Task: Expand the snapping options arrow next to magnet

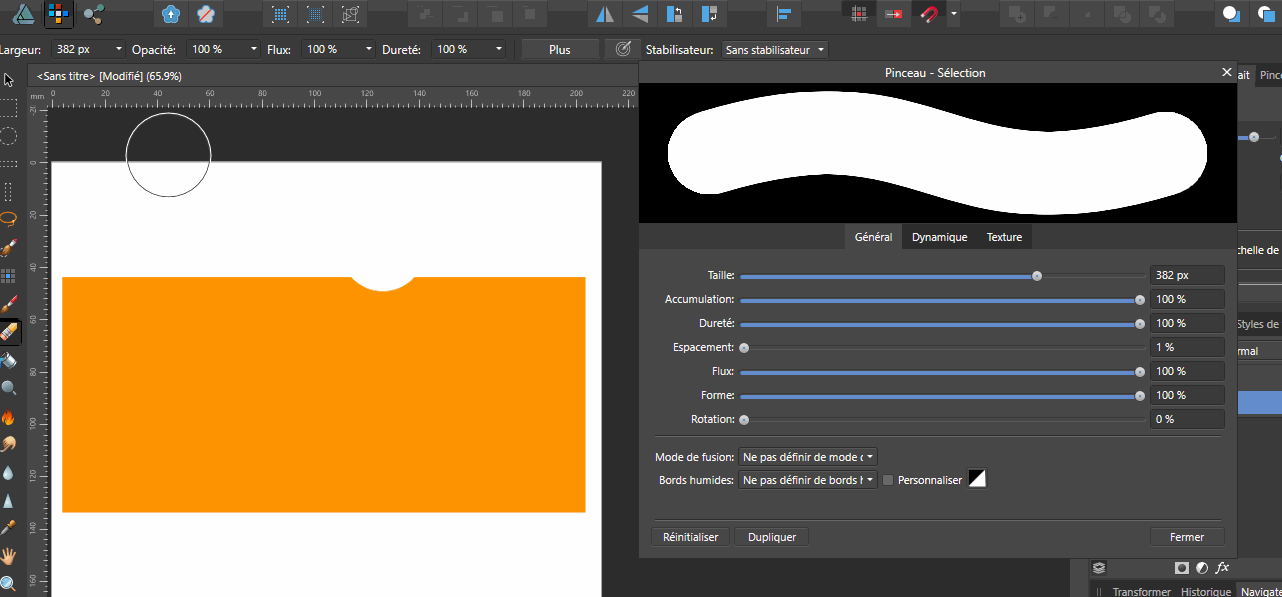Action: click(x=954, y=14)
